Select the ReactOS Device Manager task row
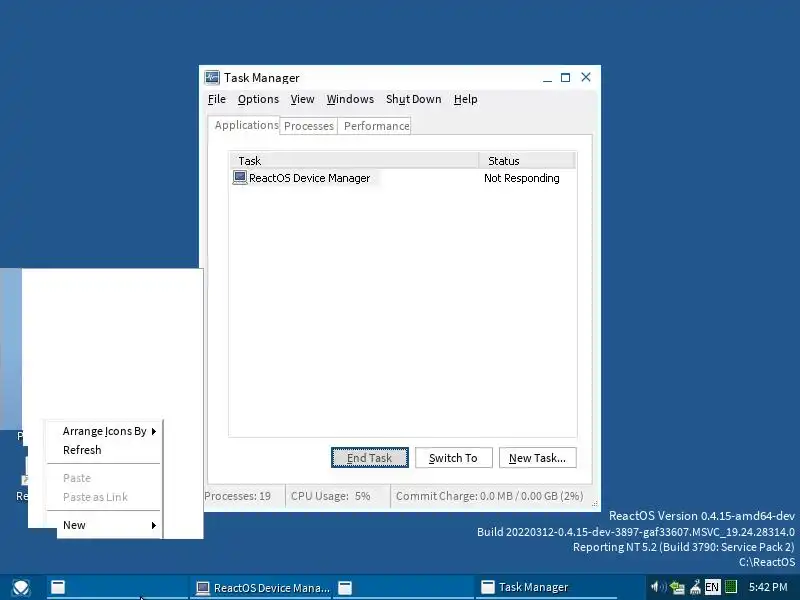 [403, 178]
